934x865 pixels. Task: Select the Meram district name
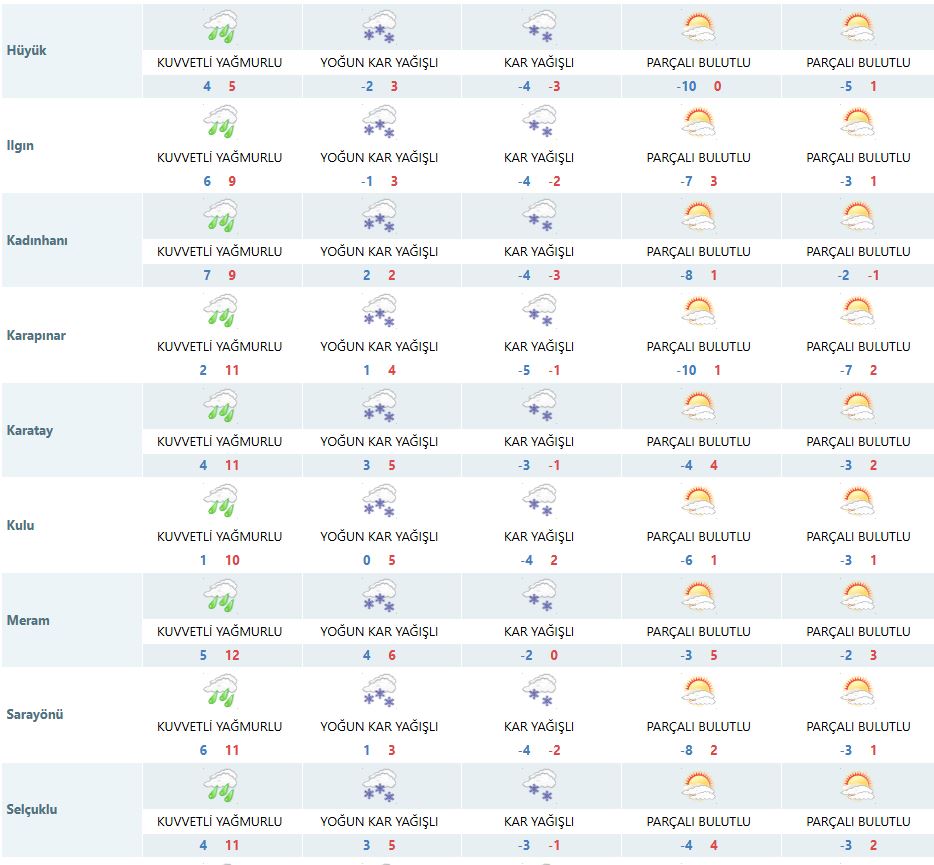28,620
